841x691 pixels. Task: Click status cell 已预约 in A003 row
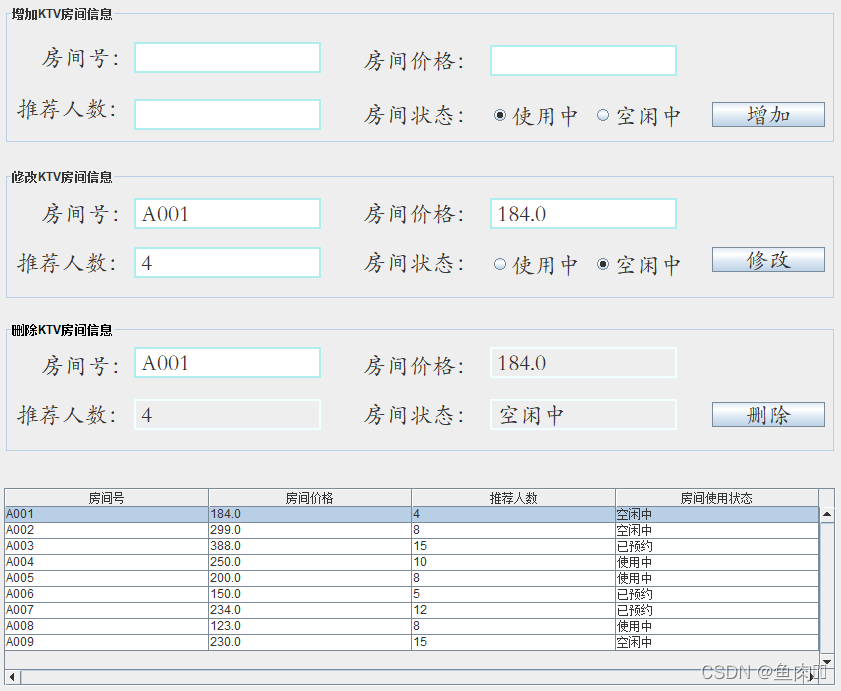click(717, 546)
